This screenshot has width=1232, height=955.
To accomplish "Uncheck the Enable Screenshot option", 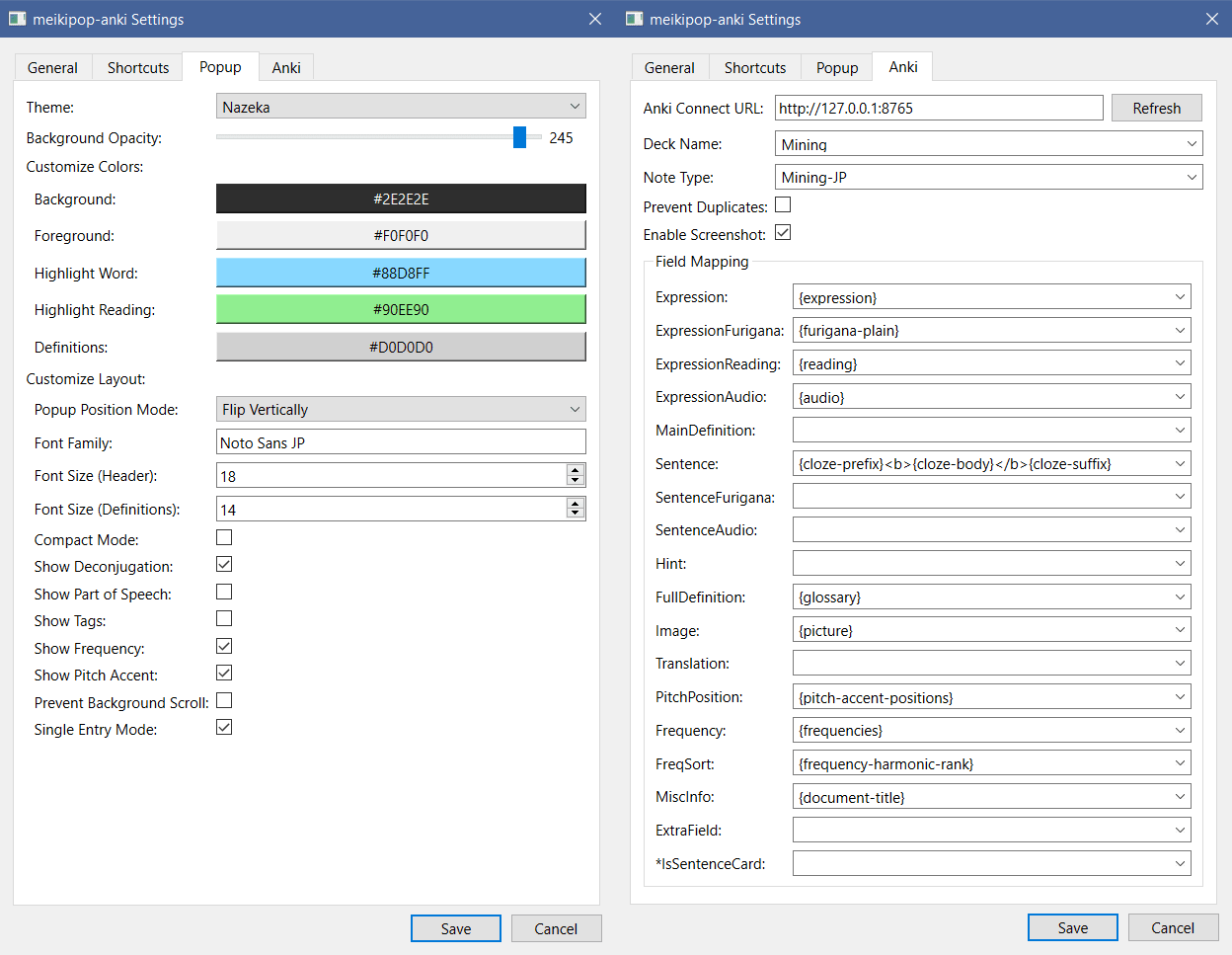I will pyautogui.click(x=783, y=233).
